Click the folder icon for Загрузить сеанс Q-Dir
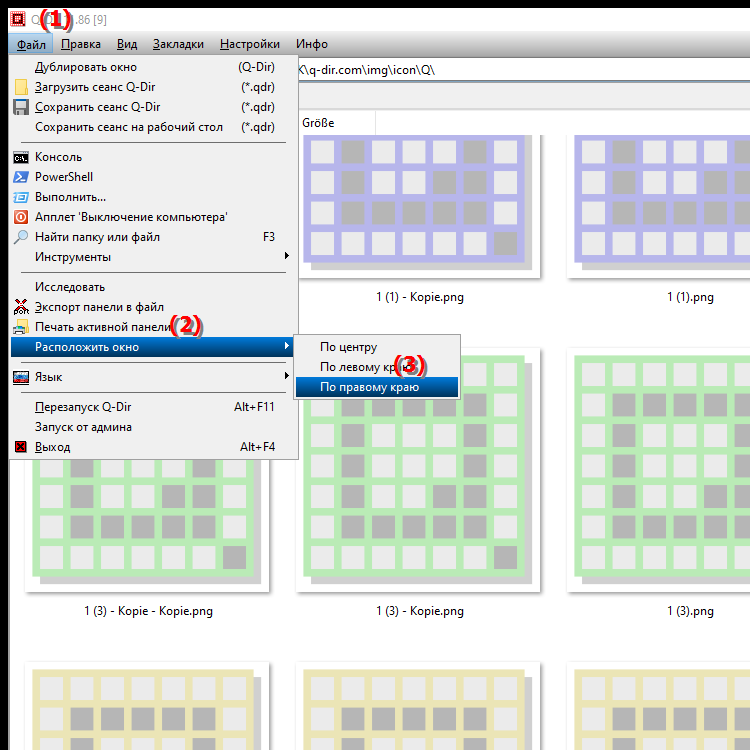 point(21,87)
